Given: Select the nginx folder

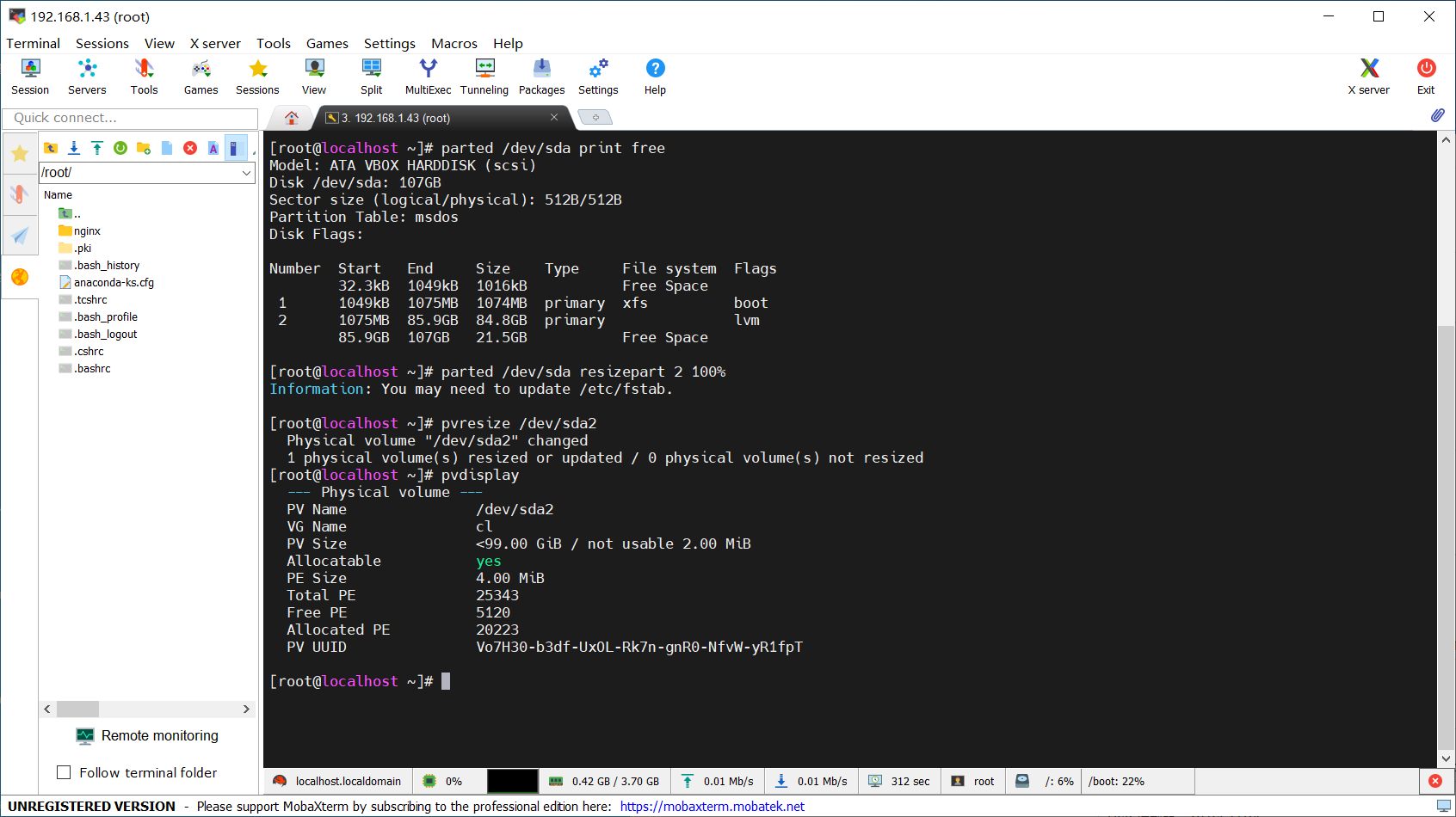Looking at the screenshot, I should tap(79, 230).
